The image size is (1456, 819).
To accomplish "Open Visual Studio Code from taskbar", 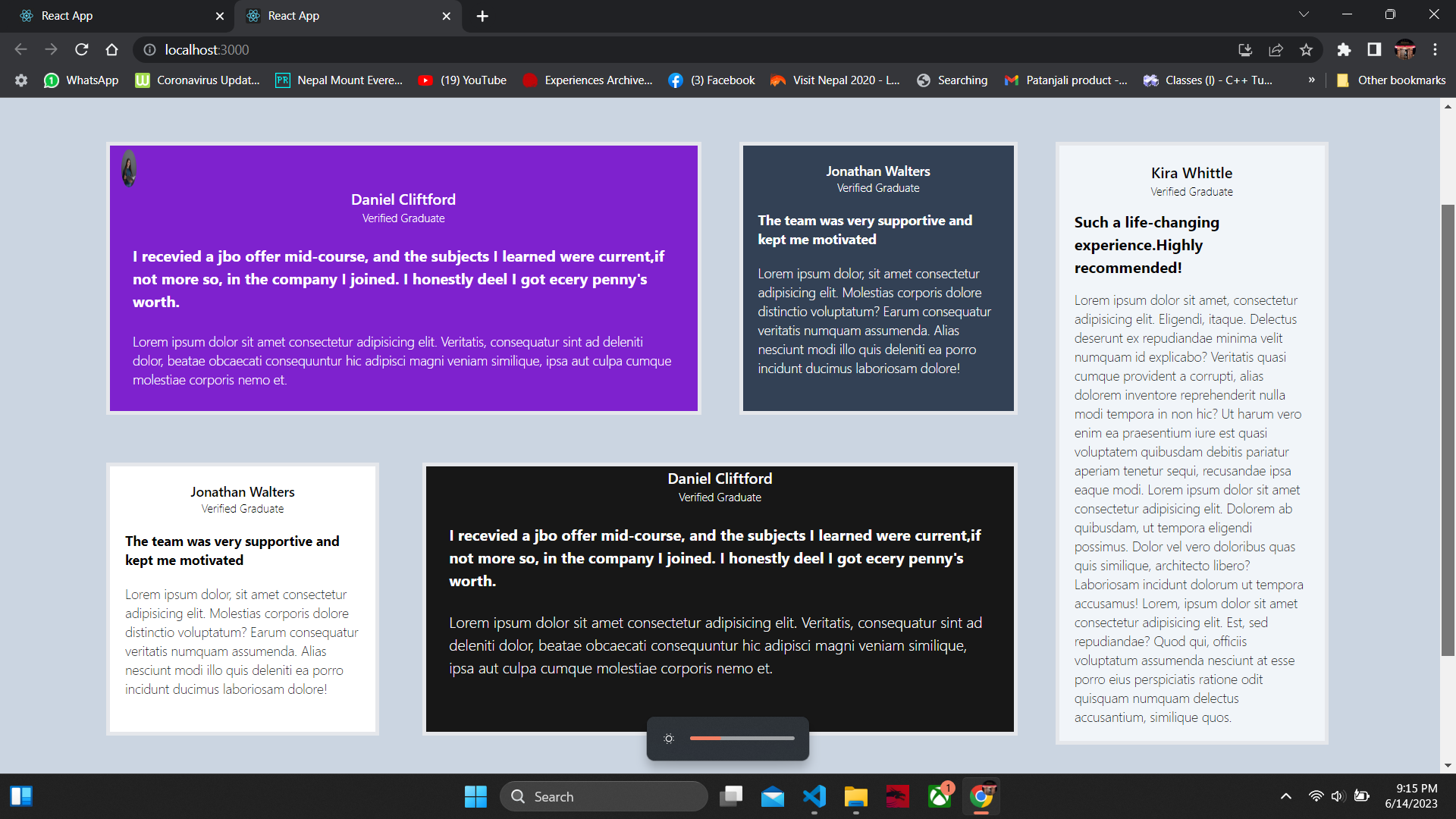I will pos(814,796).
